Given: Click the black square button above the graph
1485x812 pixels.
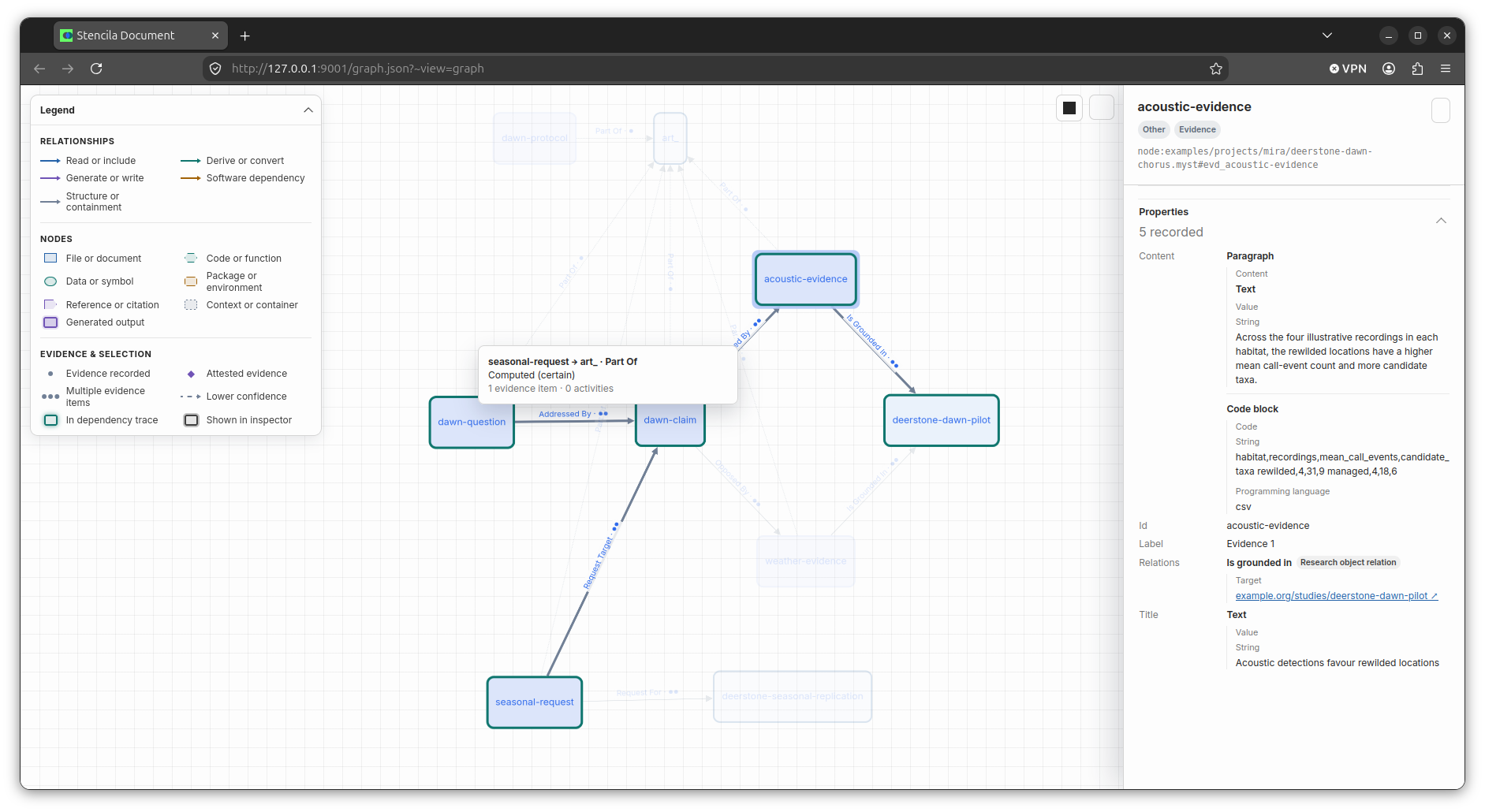Looking at the screenshot, I should click(1069, 108).
